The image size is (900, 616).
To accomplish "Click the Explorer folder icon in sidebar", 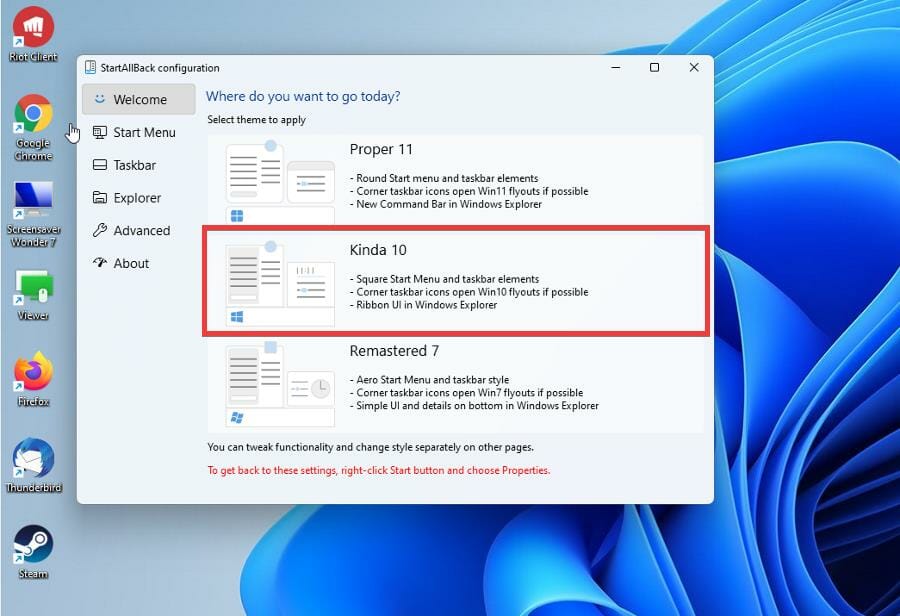I will (100, 197).
